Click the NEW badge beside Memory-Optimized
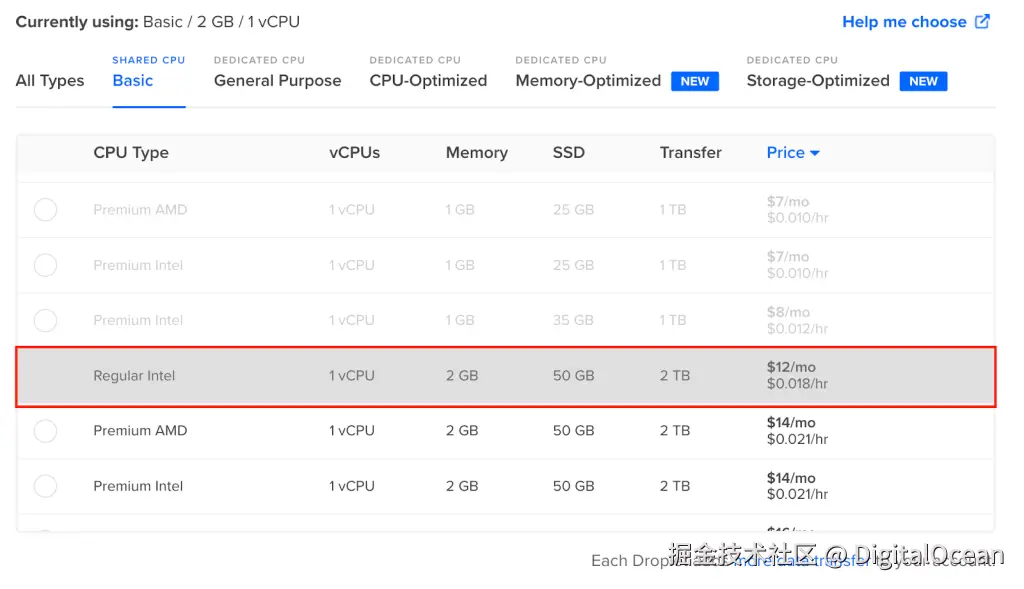Screen dimensions: 1024x589 pyautogui.click(x=695, y=81)
